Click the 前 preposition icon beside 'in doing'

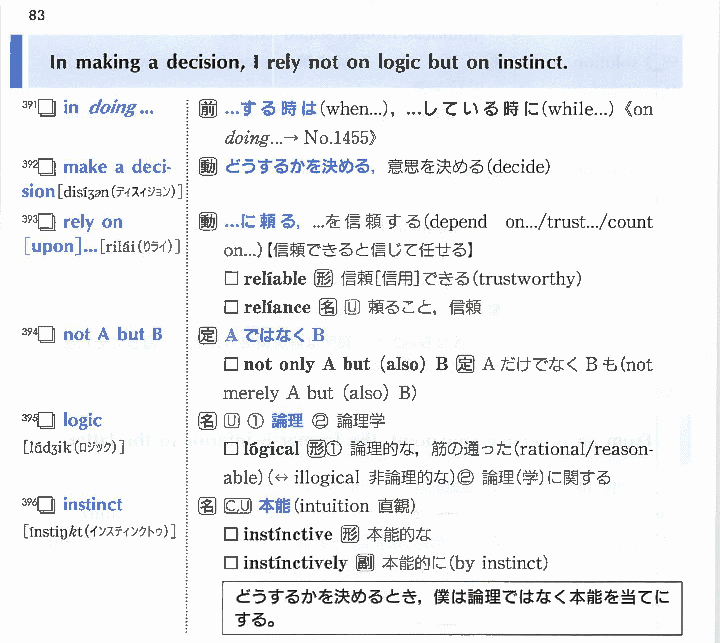pos(208,109)
